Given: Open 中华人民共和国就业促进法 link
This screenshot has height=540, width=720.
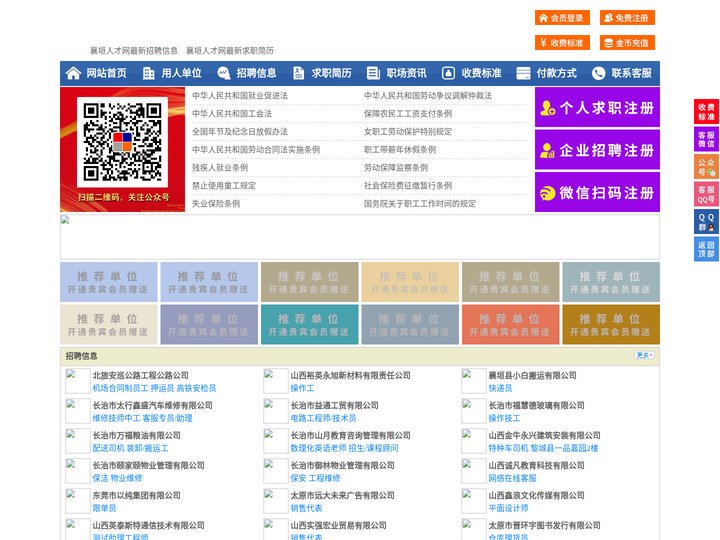Looking at the screenshot, I should click(x=240, y=96).
